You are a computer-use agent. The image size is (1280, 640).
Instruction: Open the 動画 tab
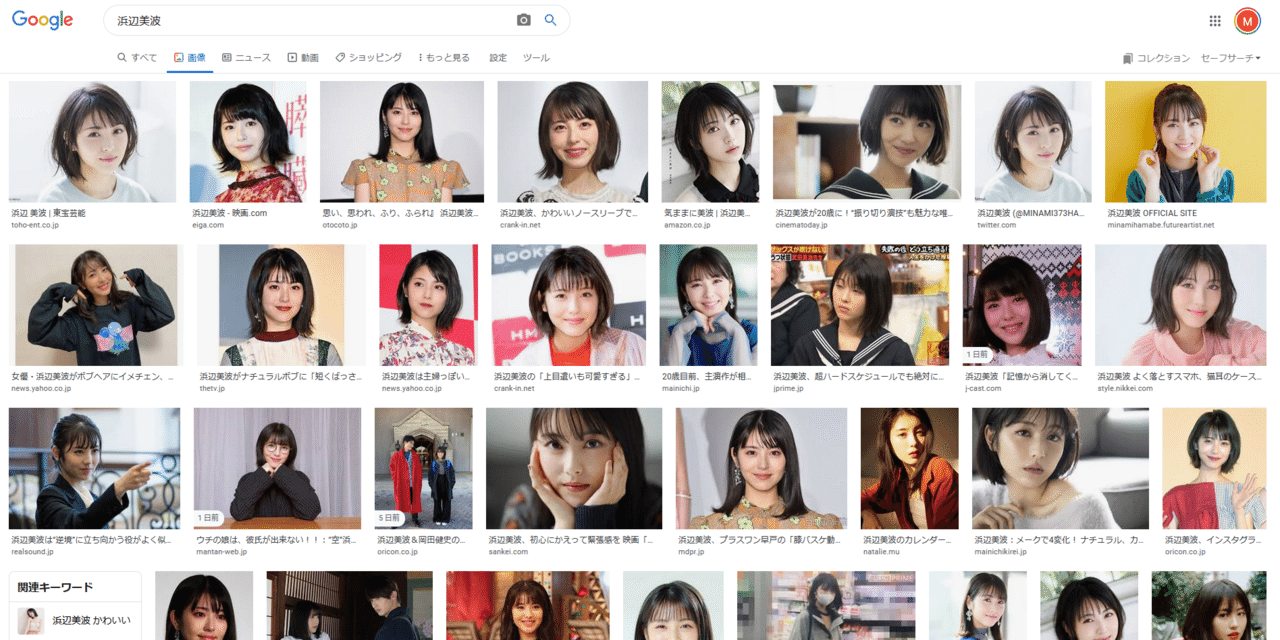(303, 58)
